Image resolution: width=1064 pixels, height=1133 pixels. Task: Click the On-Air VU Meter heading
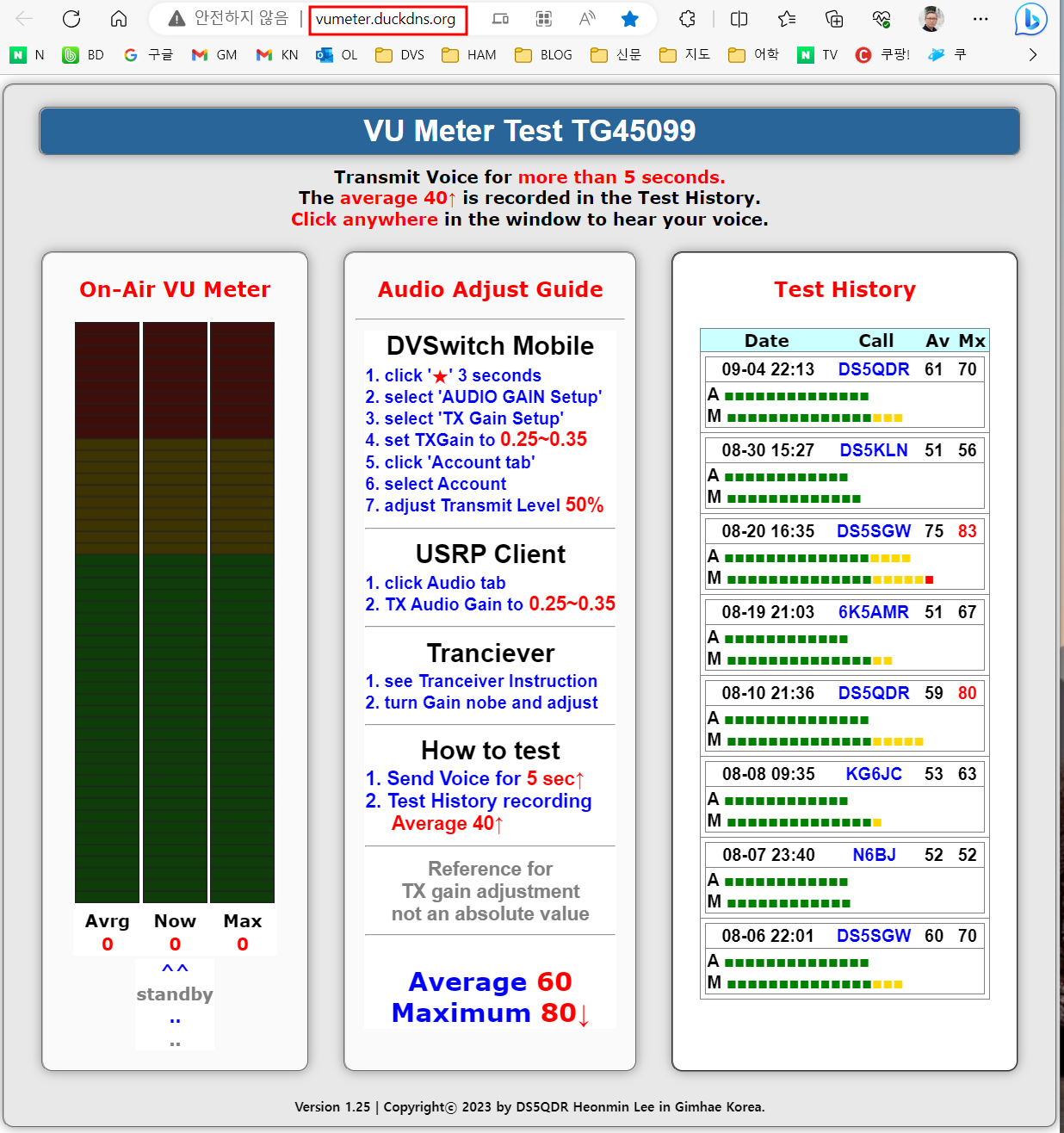click(x=175, y=289)
